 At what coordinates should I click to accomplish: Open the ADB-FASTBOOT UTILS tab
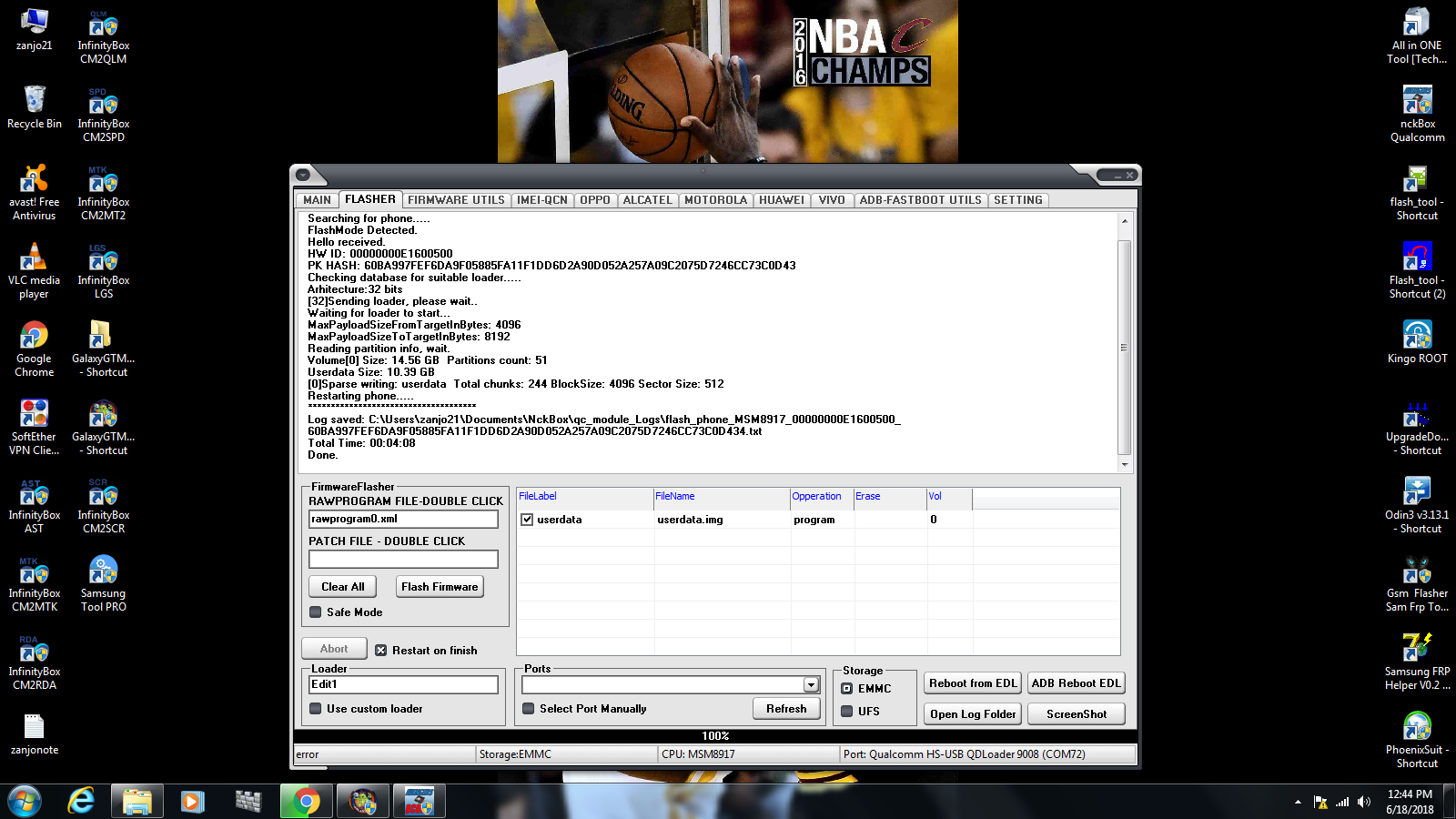[x=921, y=200]
